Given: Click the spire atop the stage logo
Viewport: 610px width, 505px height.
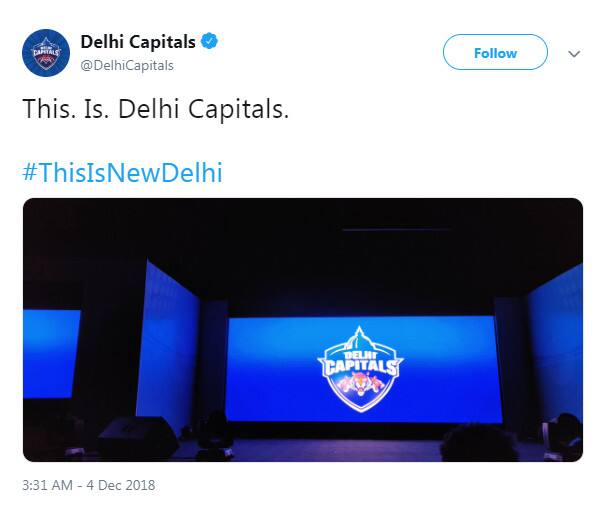Looking at the screenshot, I should coord(359,336).
